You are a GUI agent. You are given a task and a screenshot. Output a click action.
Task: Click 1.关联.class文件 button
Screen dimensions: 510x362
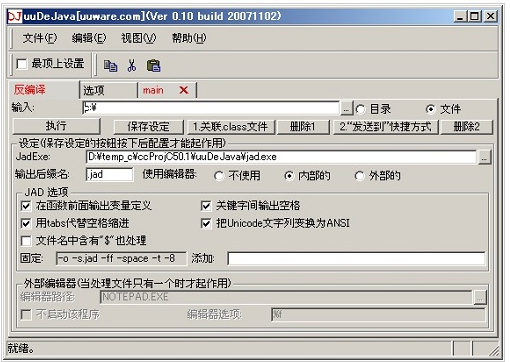coord(231,127)
